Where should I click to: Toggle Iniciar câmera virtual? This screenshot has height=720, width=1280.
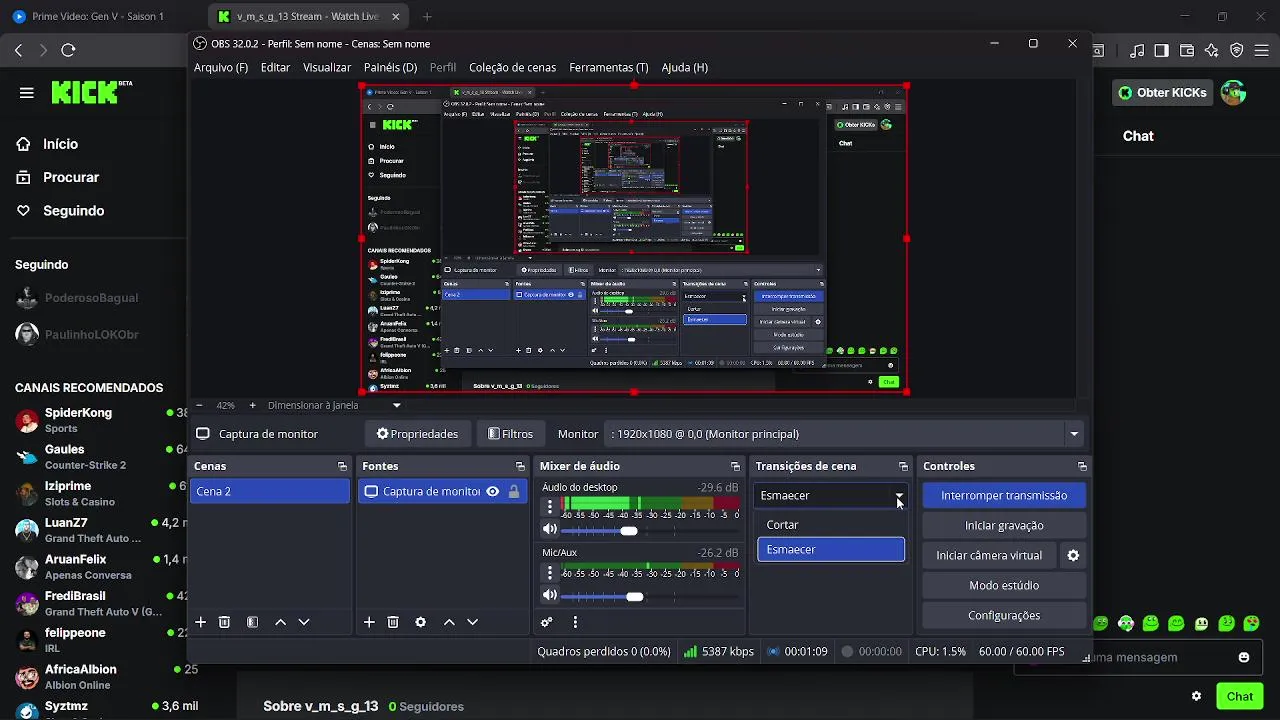pos(989,555)
